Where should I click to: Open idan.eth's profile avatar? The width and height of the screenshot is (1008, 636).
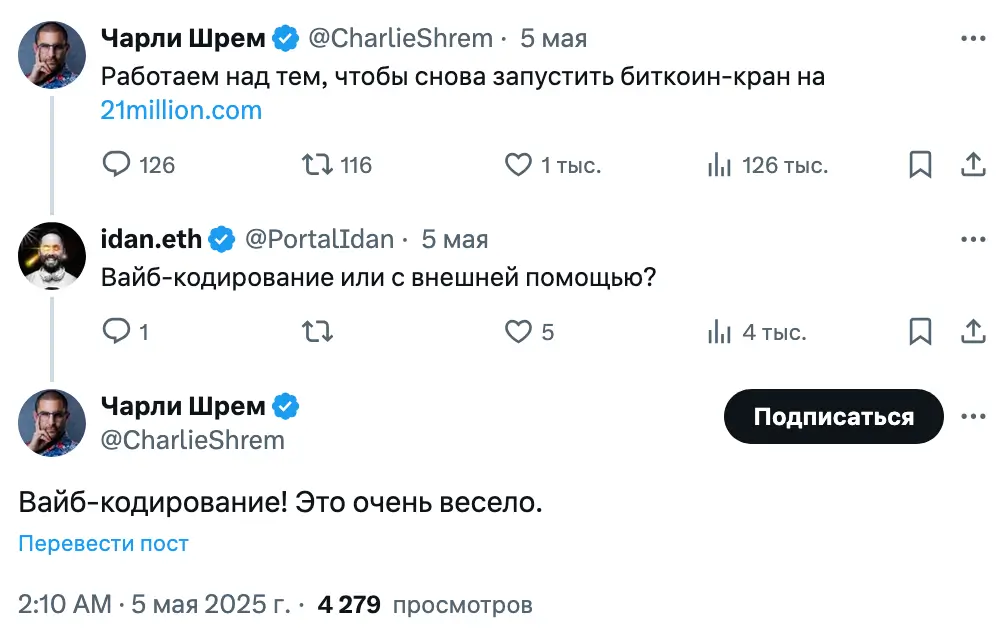coord(52,256)
